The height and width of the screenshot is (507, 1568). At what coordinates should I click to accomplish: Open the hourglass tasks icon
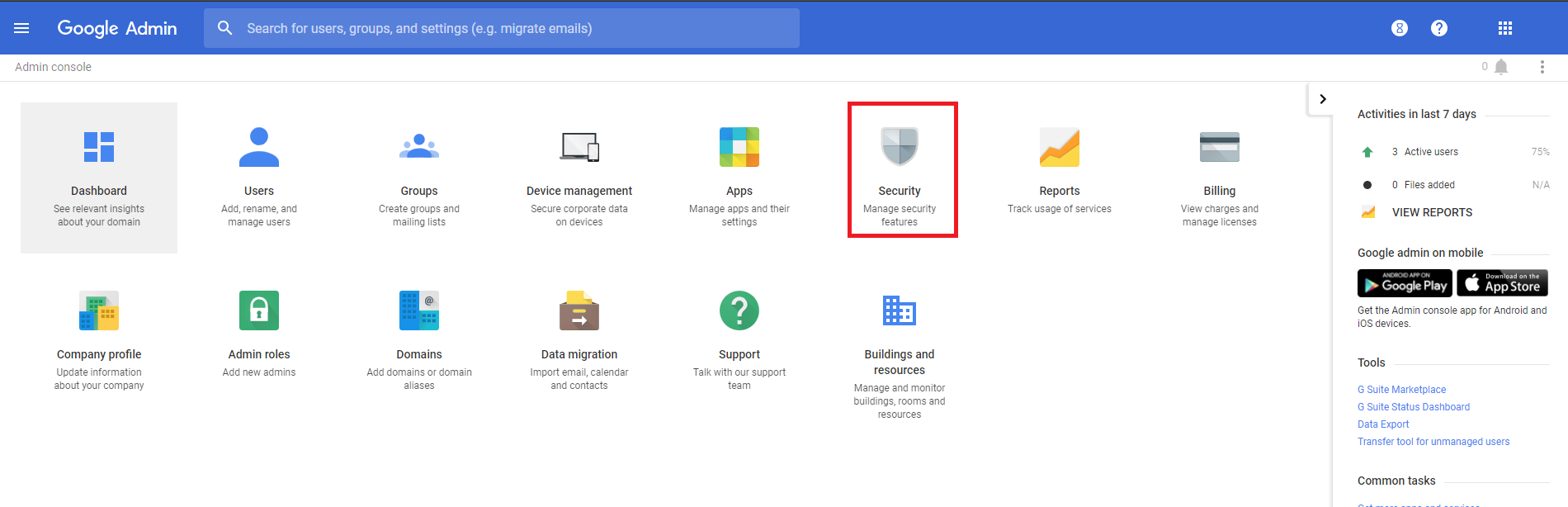pos(1400,28)
